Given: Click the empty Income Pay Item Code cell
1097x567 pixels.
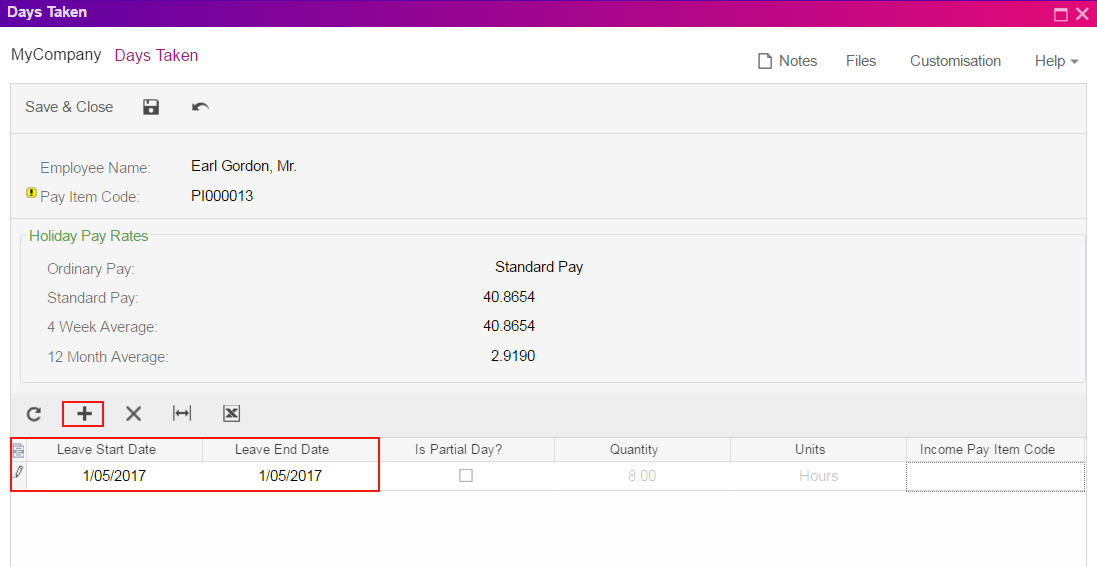Looking at the screenshot, I should coord(995,476).
